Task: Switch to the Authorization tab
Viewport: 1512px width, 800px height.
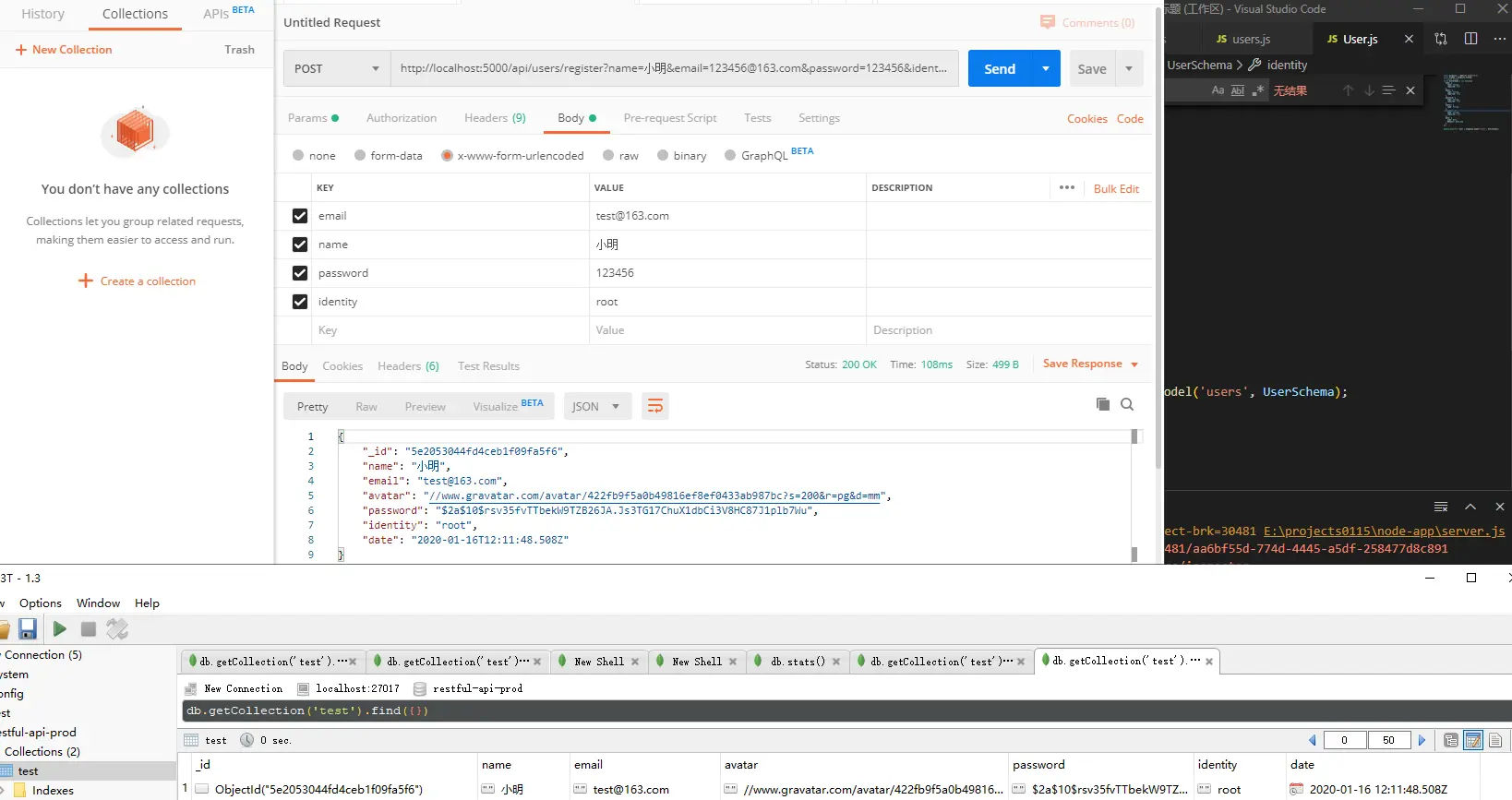Action: coord(402,118)
